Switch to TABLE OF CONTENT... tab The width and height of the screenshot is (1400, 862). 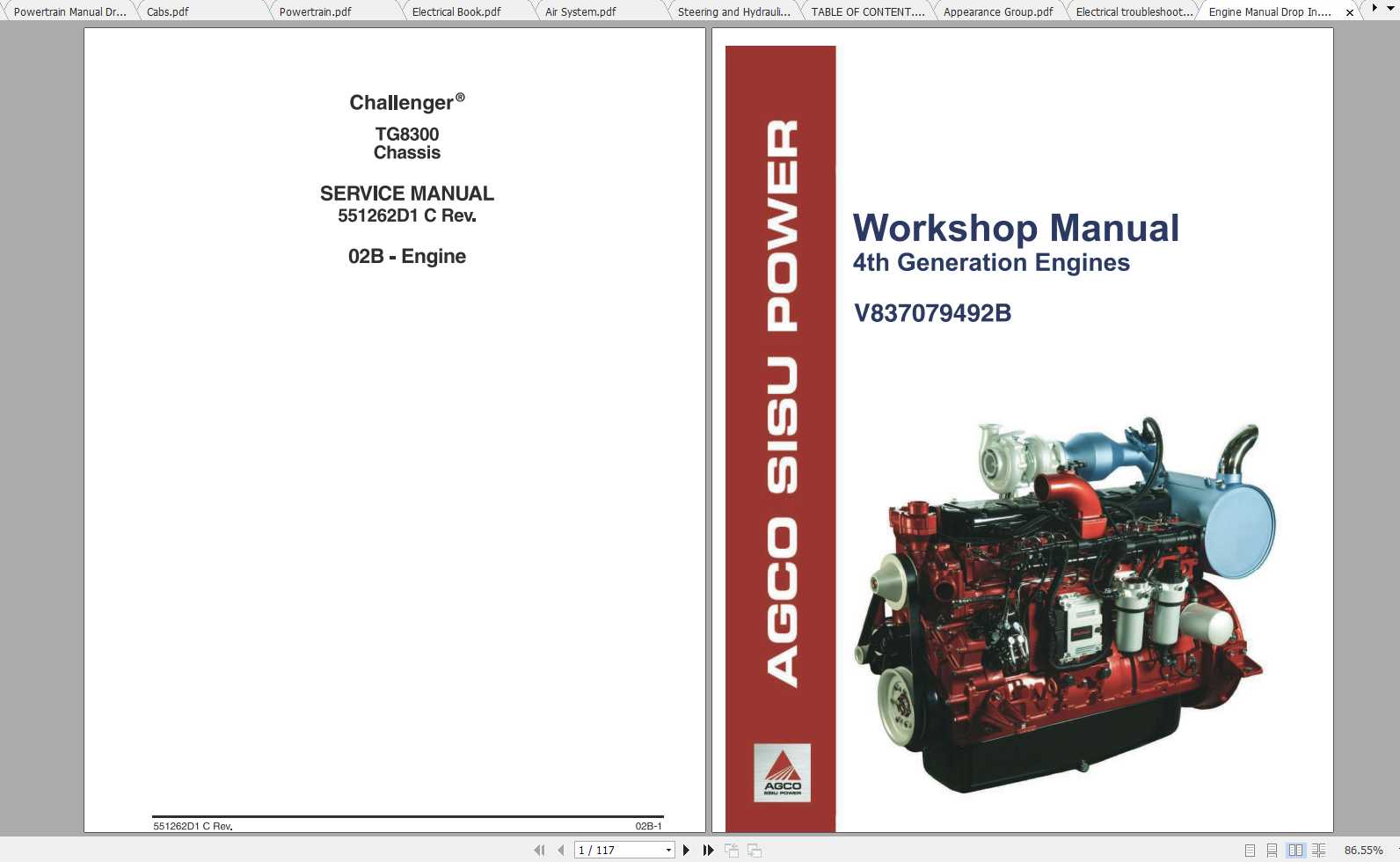[x=867, y=11]
